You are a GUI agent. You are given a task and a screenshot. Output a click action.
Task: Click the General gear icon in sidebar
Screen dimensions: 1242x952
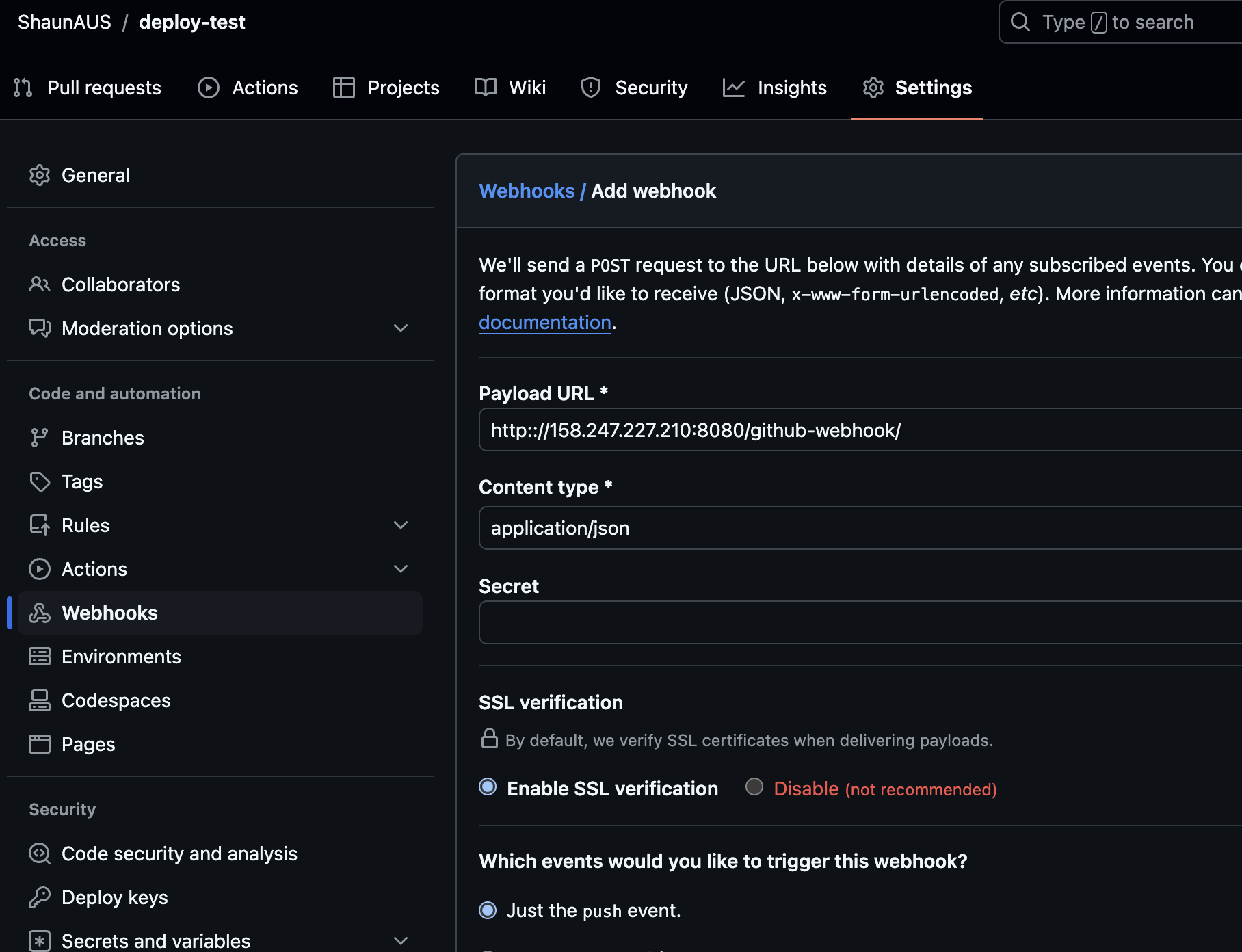[40, 175]
